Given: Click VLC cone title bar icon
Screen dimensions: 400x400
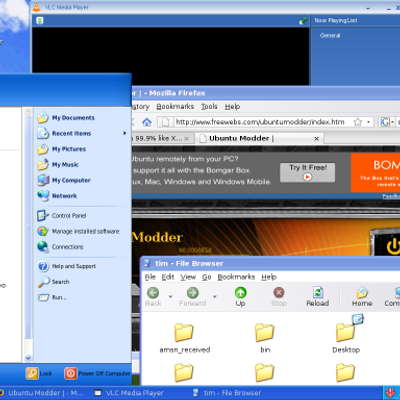Looking at the screenshot, I should 36,7.
